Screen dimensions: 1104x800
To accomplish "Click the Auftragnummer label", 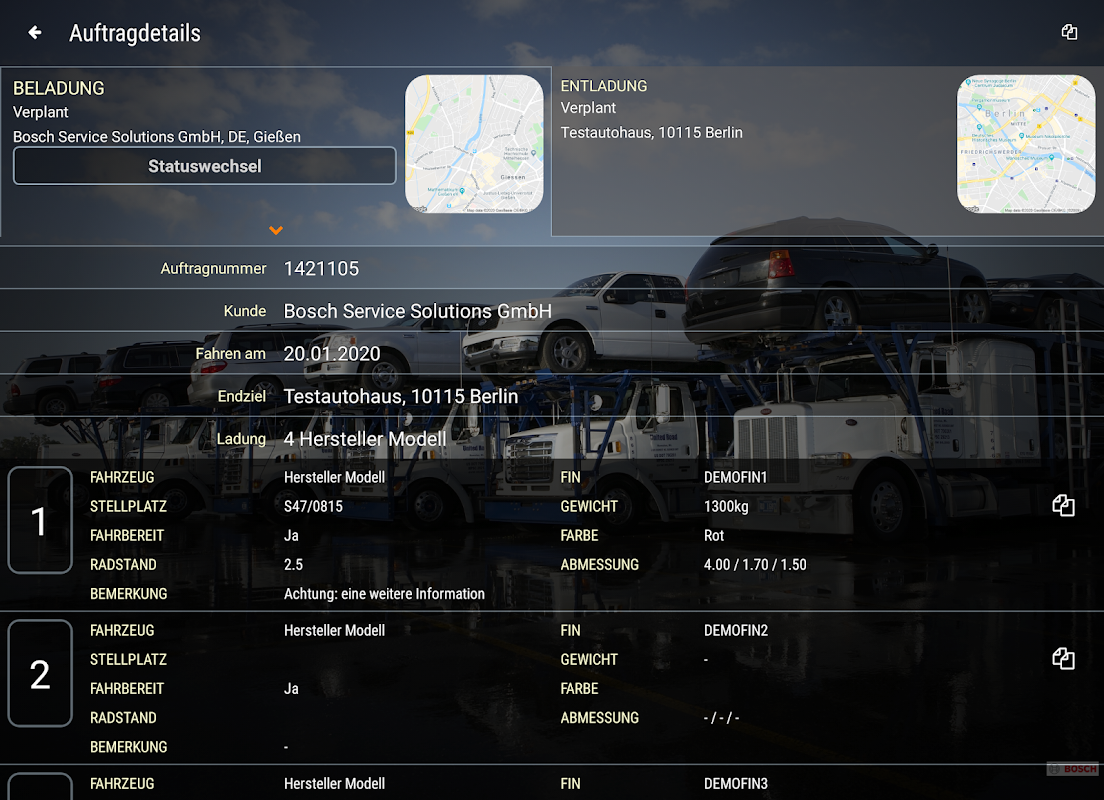I will (x=213, y=268).
